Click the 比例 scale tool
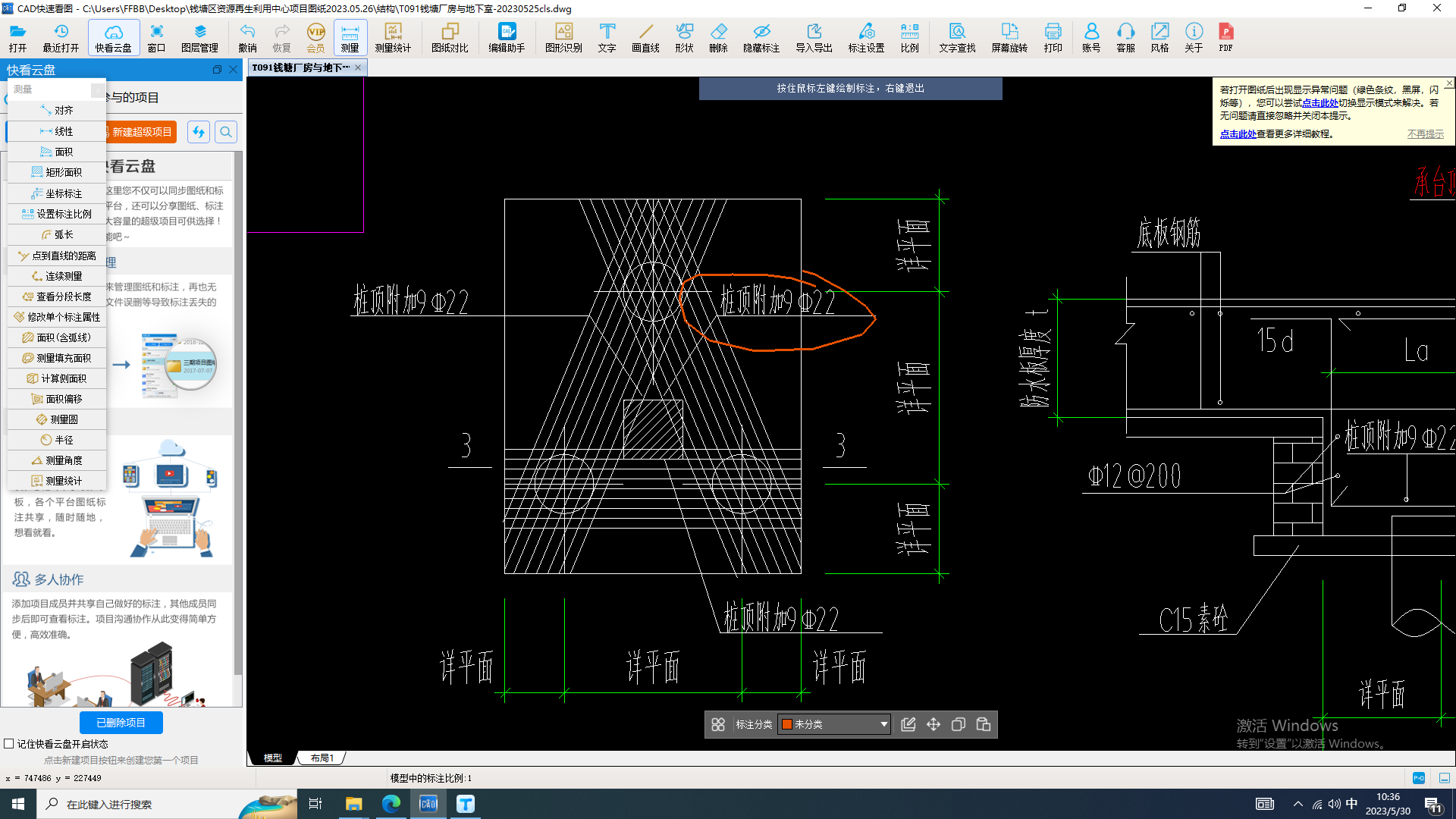This screenshot has height=819, width=1456. [x=909, y=37]
